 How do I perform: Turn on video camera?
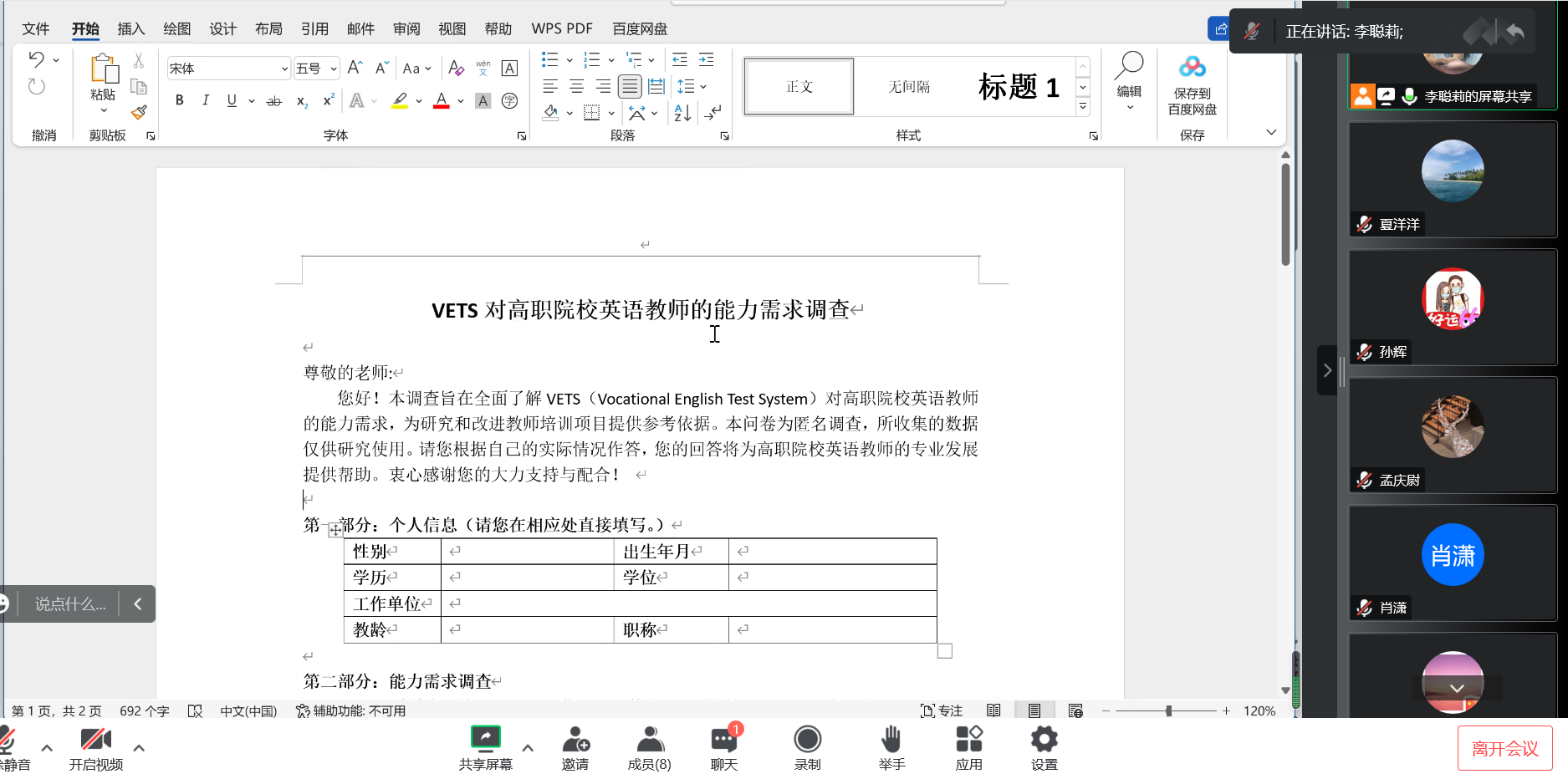coord(96,747)
